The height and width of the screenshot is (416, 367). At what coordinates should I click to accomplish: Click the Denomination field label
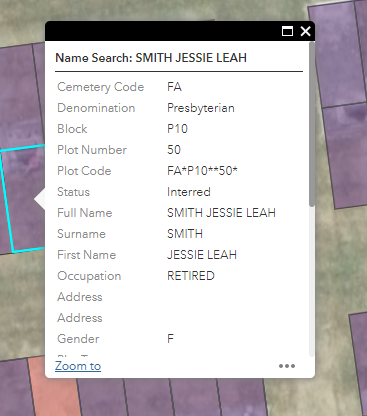point(96,108)
